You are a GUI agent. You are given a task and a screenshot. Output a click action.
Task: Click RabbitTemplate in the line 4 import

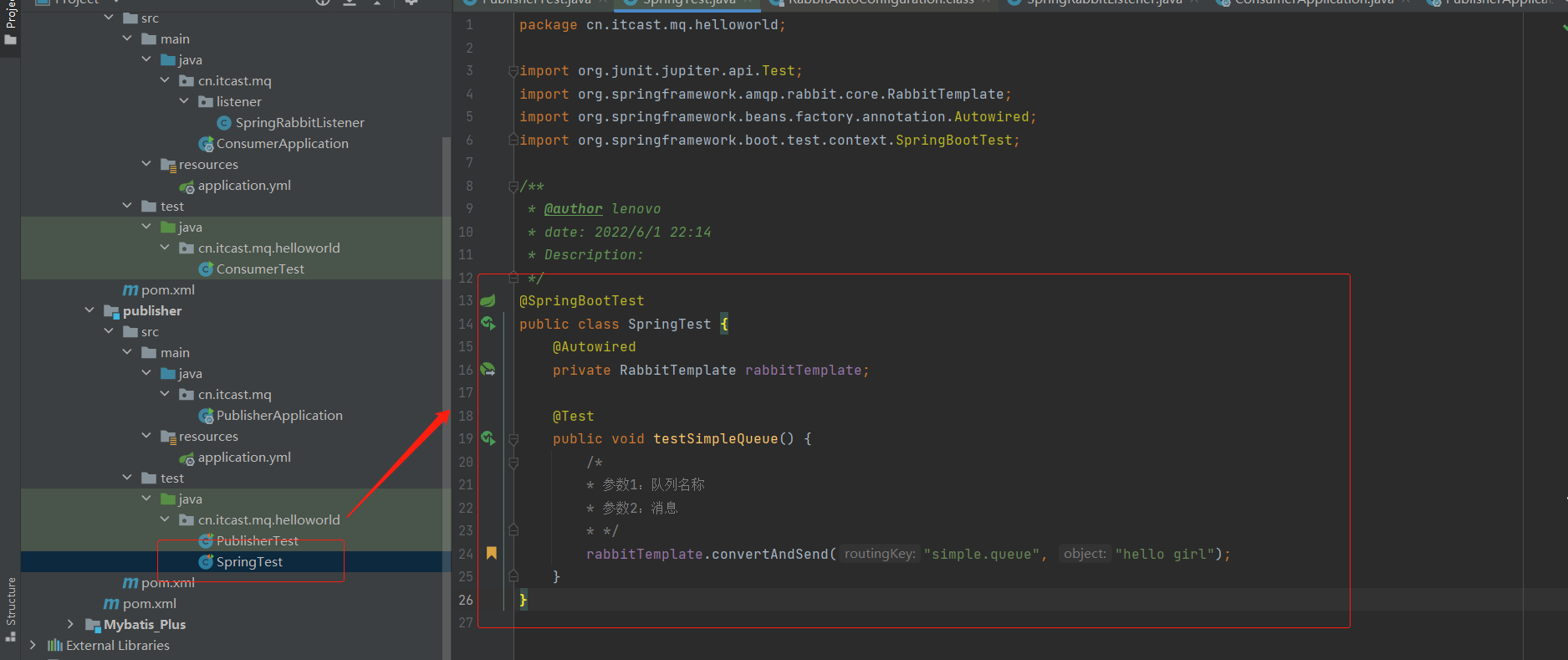coord(945,95)
